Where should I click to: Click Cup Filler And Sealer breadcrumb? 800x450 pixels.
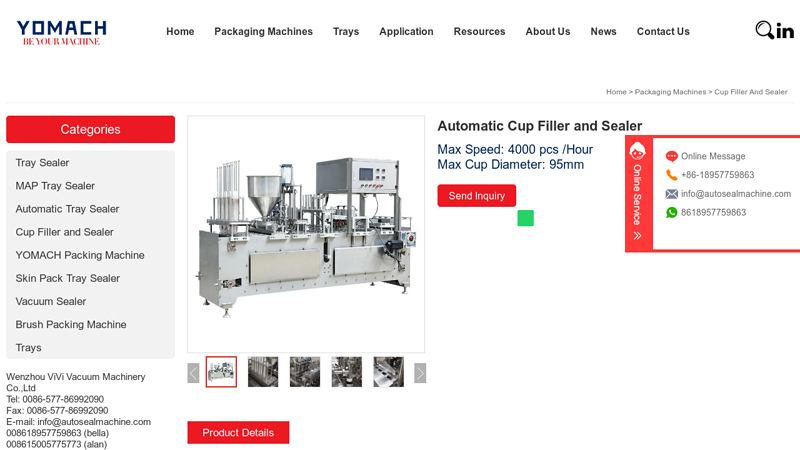[751, 92]
